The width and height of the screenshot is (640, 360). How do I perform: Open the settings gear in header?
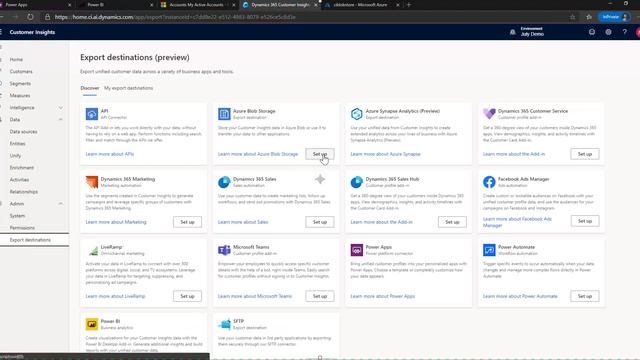pyautogui.click(x=608, y=32)
